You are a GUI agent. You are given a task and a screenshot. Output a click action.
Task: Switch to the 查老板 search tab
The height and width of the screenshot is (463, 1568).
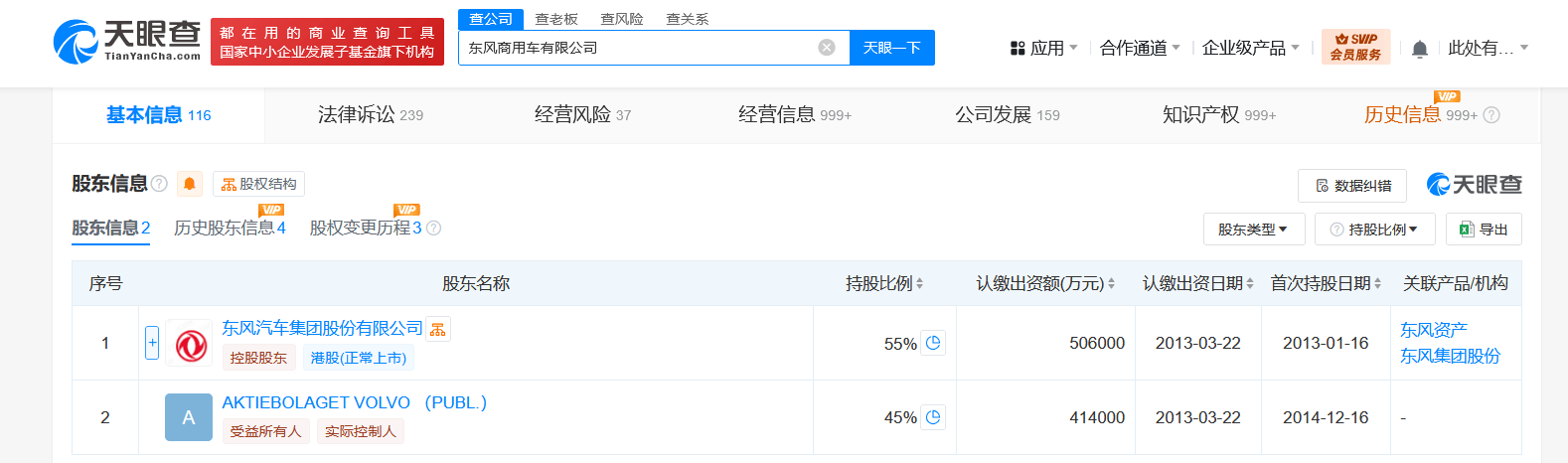pos(556,19)
